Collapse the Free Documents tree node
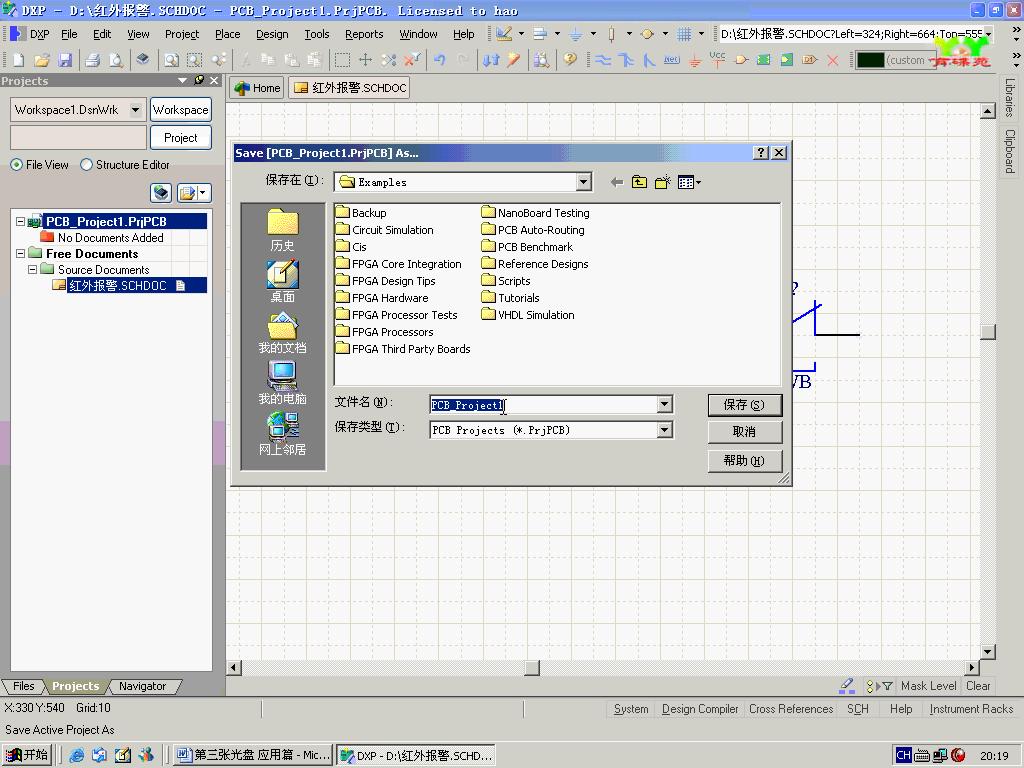1024x768 pixels. pyautogui.click(x=20, y=253)
